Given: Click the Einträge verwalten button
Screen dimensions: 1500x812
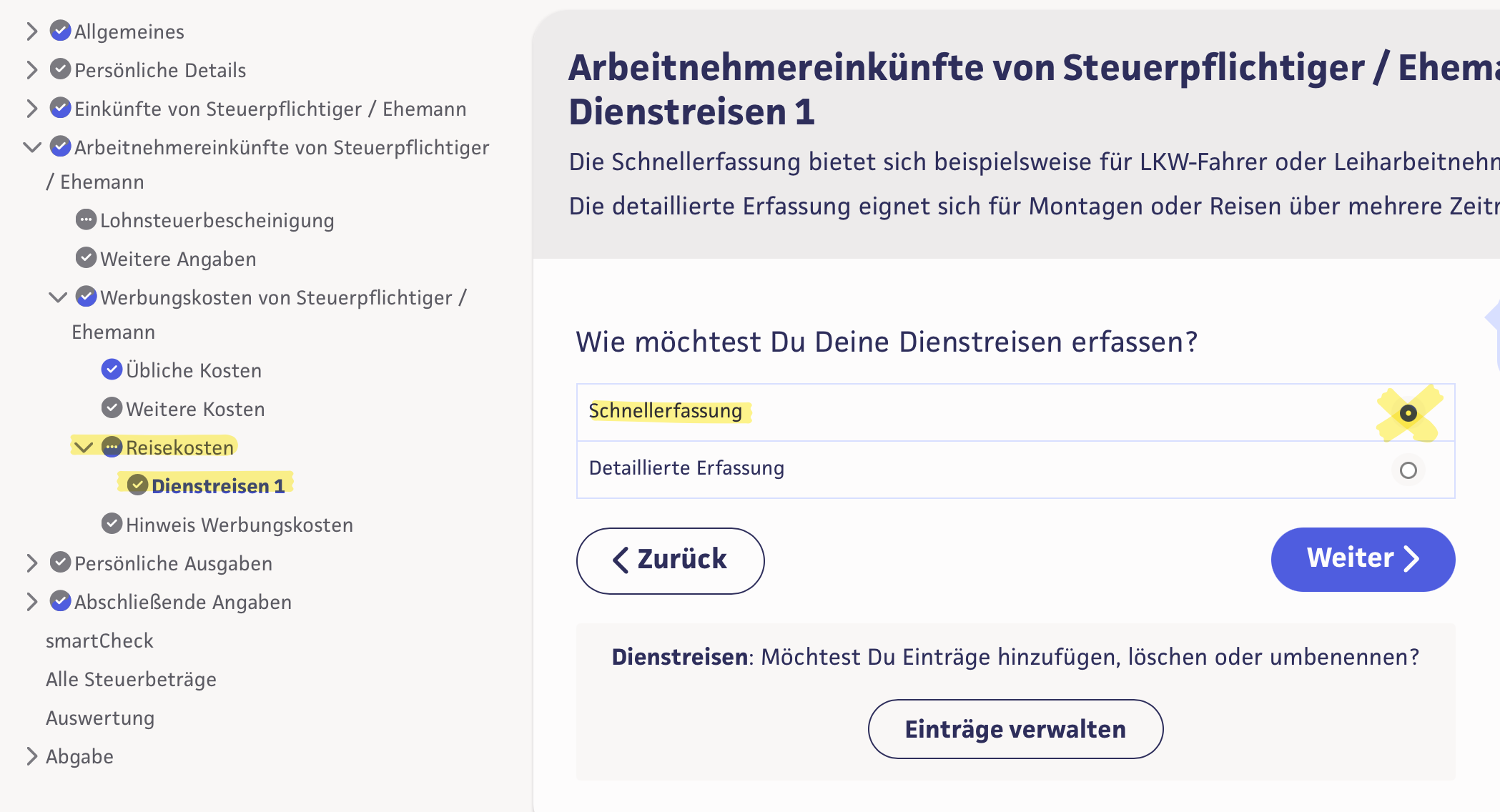Looking at the screenshot, I should pyautogui.click(x=1015, y=729).
